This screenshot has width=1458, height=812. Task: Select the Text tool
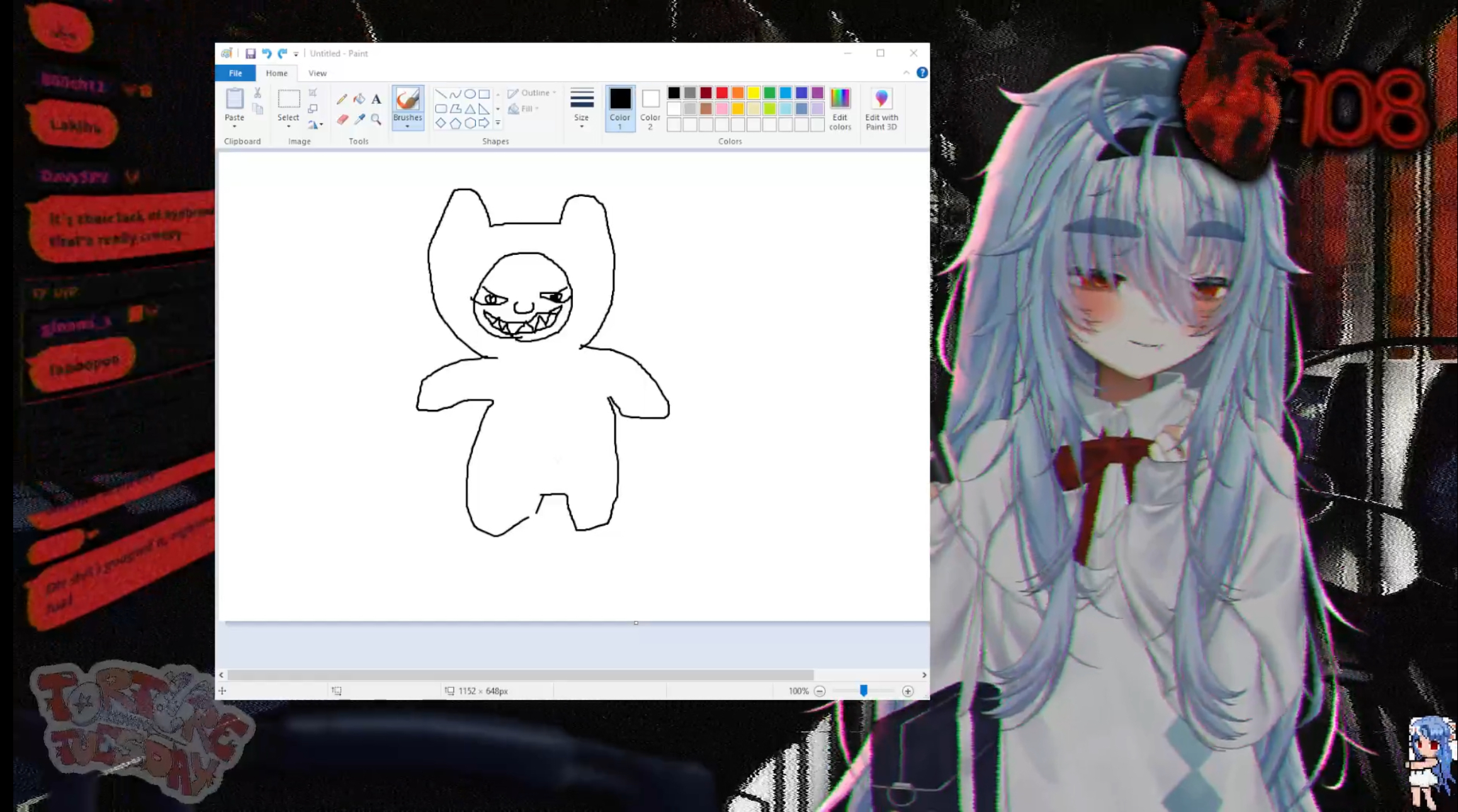tap(376, 99)
